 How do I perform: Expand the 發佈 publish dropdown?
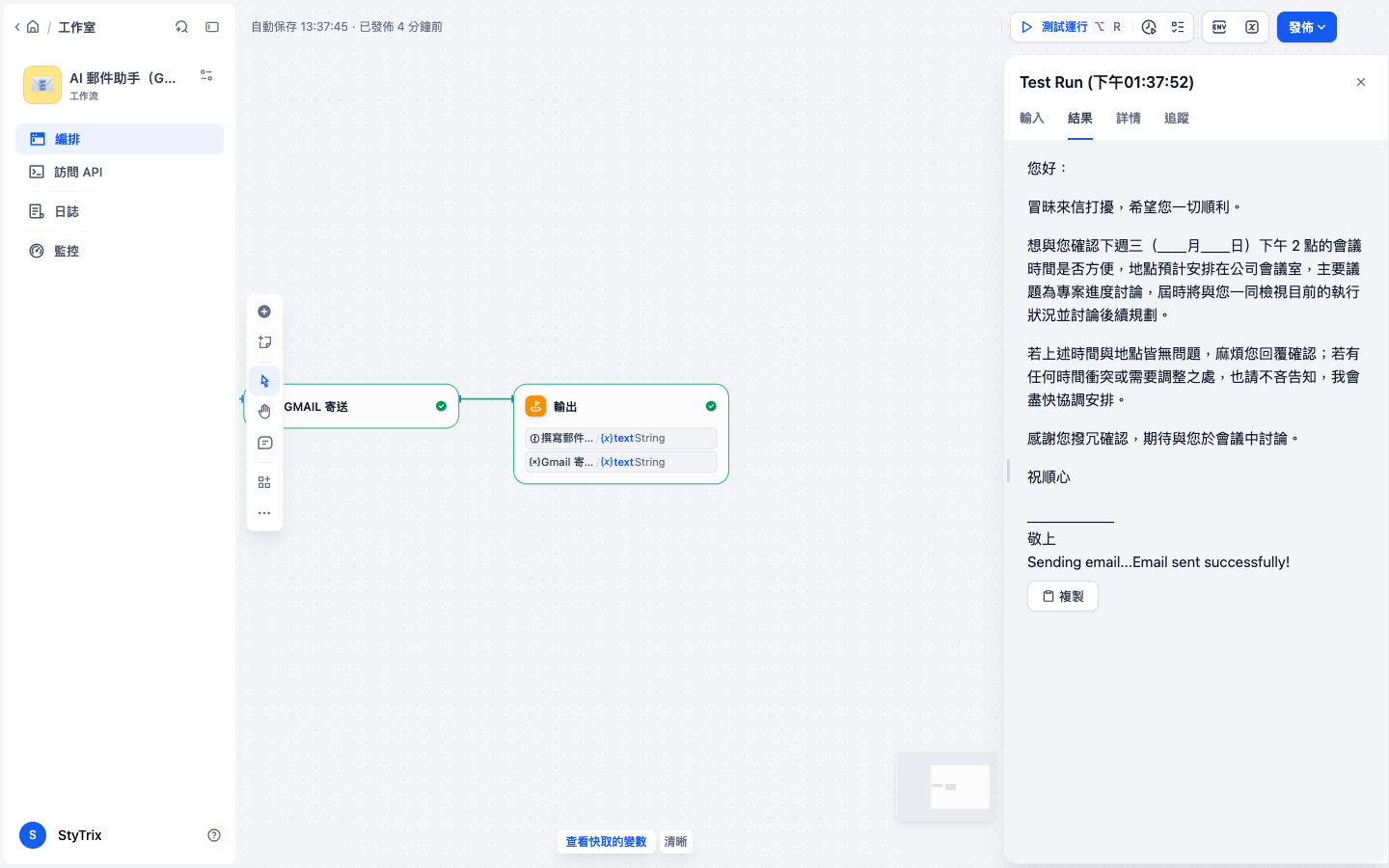point(1307,27)
